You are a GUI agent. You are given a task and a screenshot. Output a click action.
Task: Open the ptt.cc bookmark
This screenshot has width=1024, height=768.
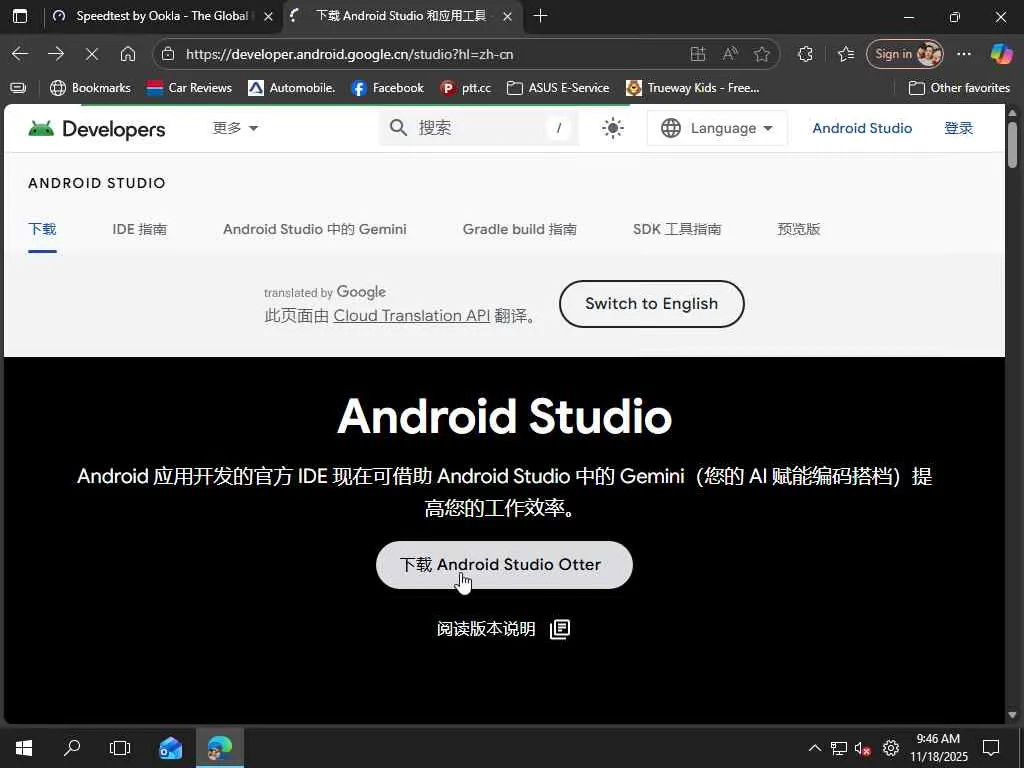(x=466, y=88)
